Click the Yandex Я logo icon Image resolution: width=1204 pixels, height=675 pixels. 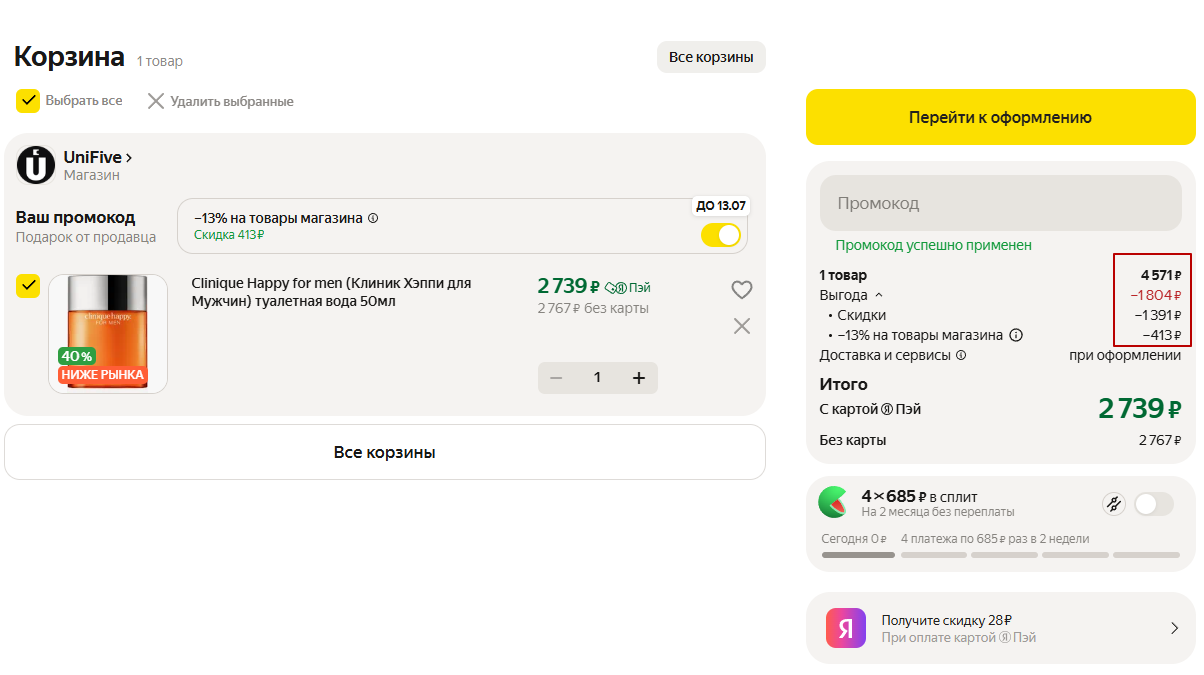tap(846, 628)
